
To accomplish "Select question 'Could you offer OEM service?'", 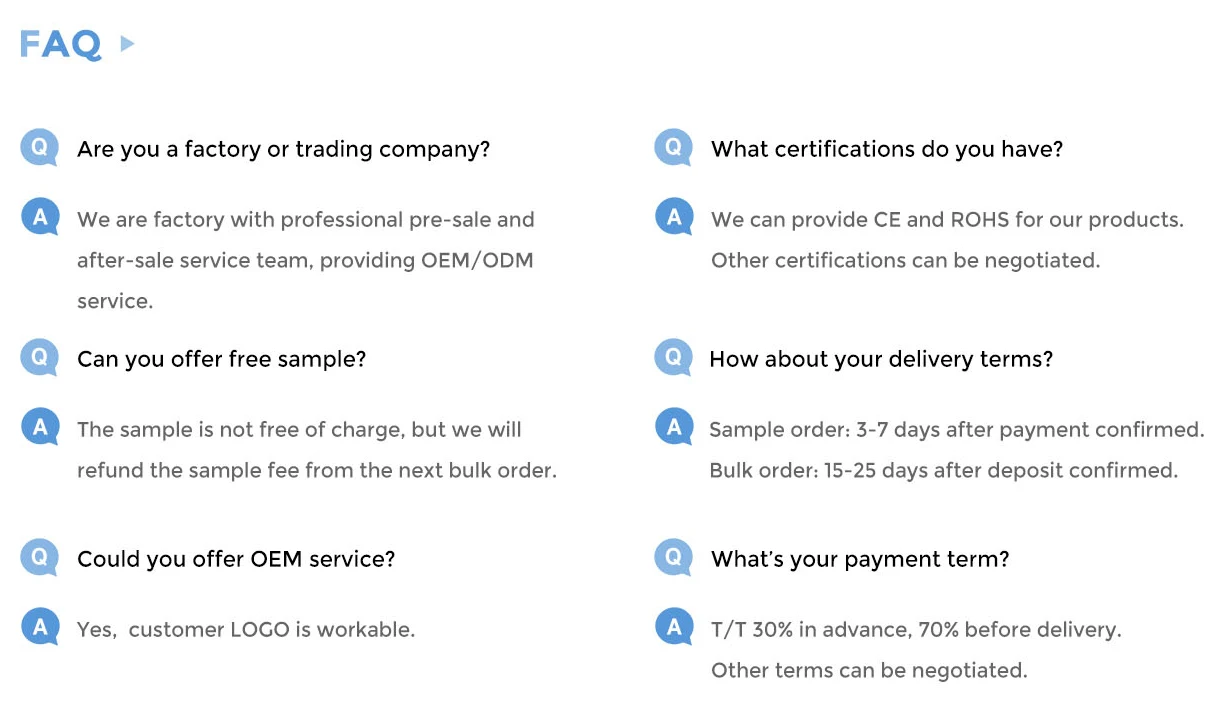I will [x=236, y=559].
